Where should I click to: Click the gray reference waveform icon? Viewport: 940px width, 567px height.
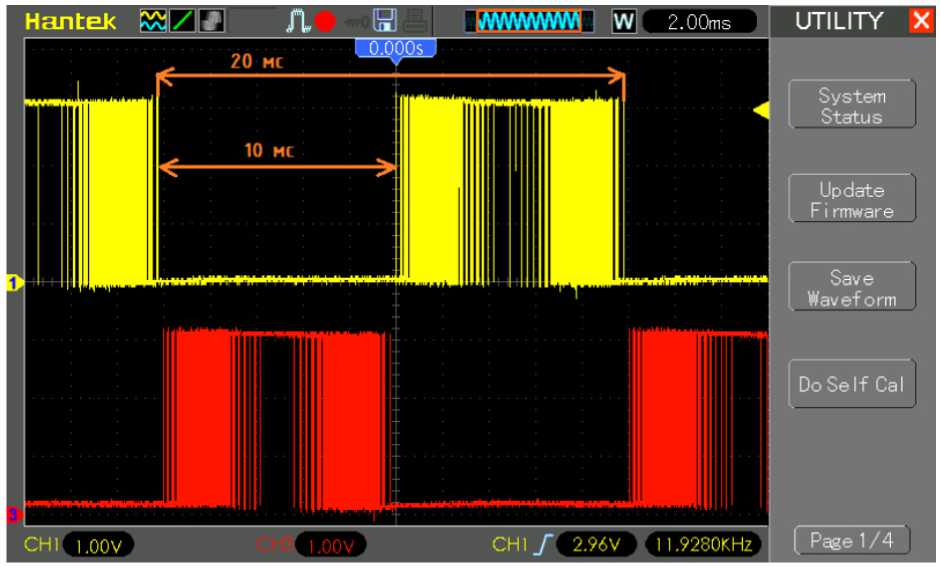point(209,21)
